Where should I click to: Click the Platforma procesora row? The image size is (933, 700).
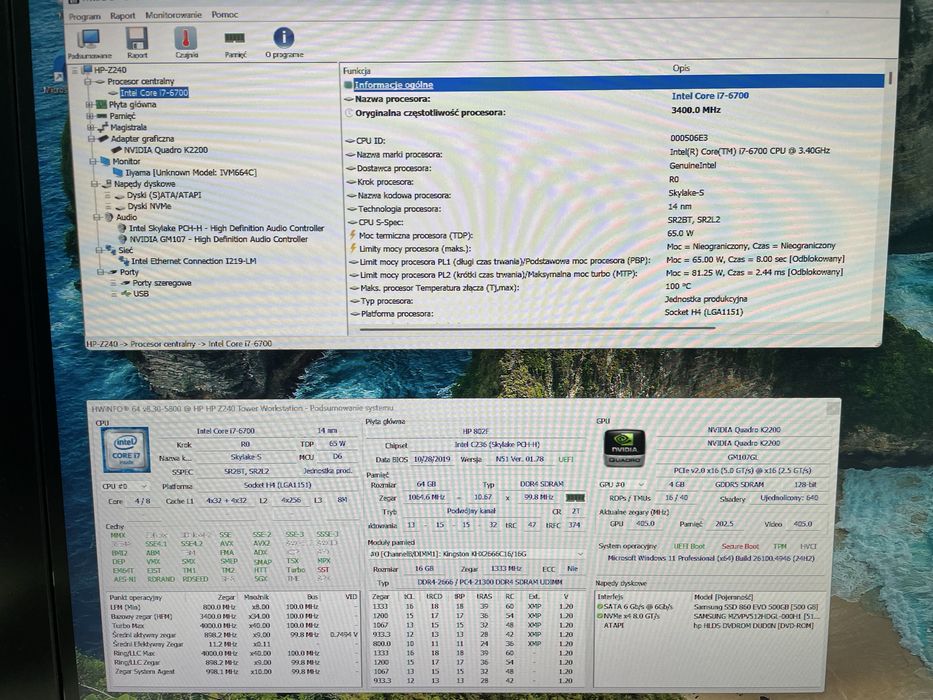[613, 313]
